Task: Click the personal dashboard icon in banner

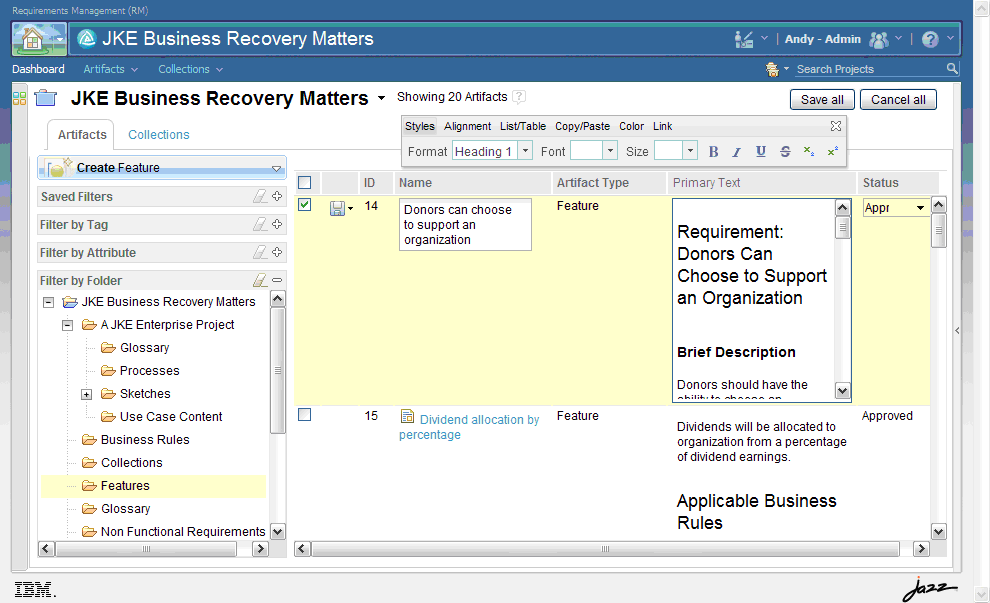Action: (744, 40)
